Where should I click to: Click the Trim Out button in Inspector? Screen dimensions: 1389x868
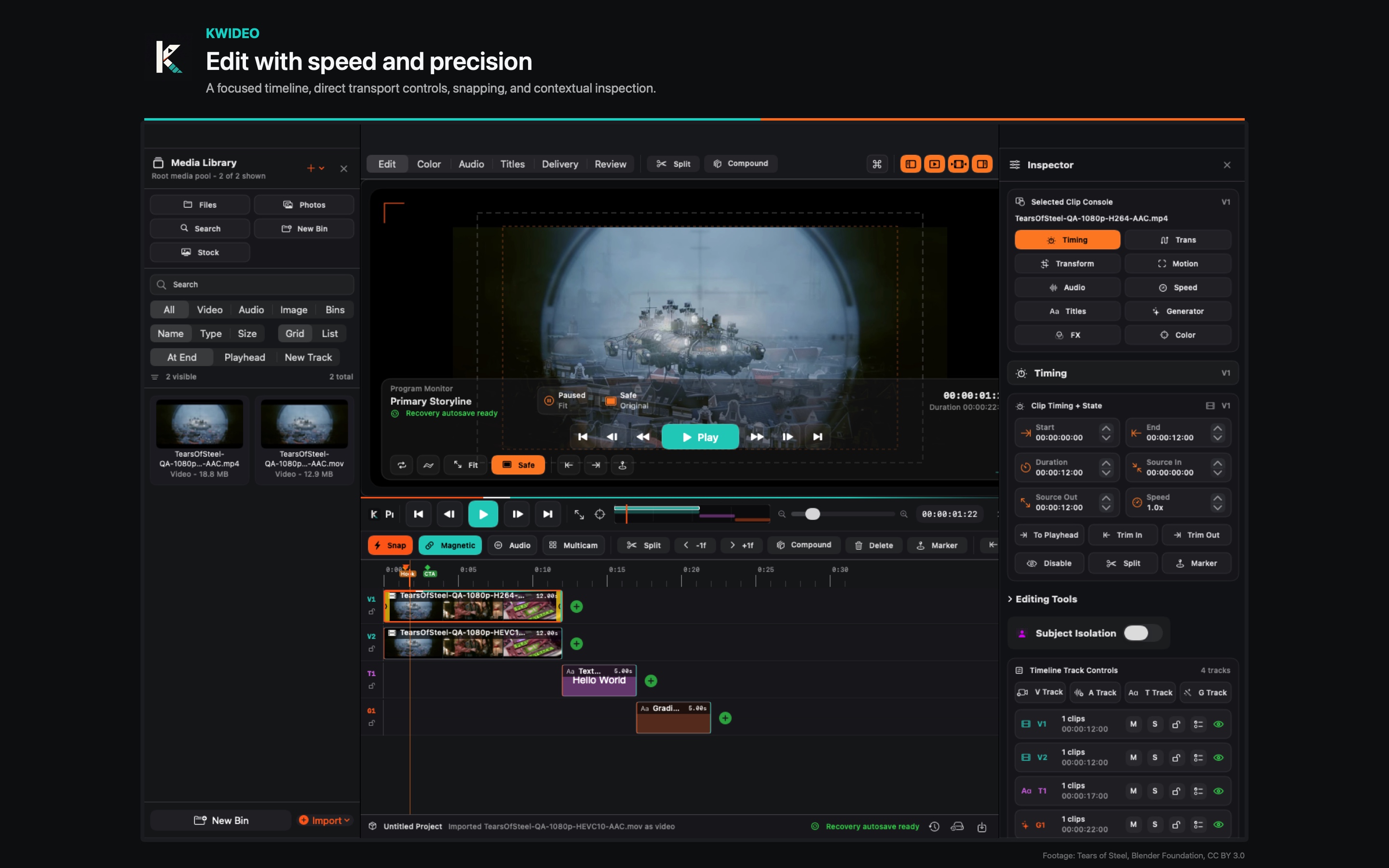tap(1197, 535)
